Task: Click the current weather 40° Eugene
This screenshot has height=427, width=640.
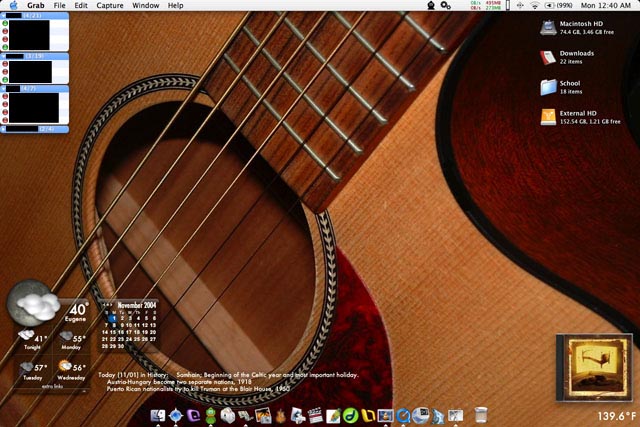Action: click(76, 312)
